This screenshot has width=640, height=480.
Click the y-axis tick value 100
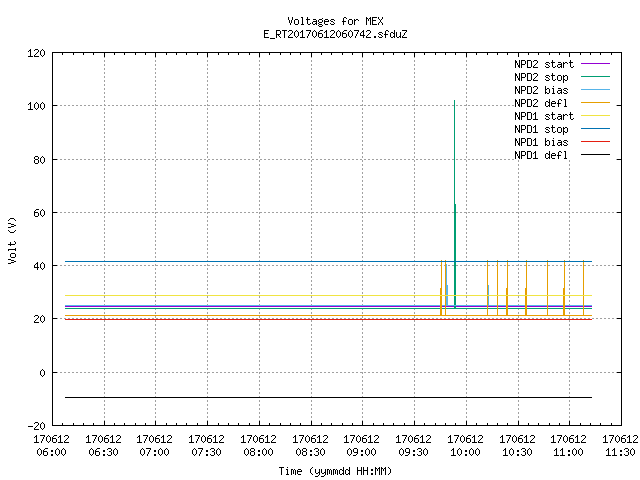click(36, 107)
